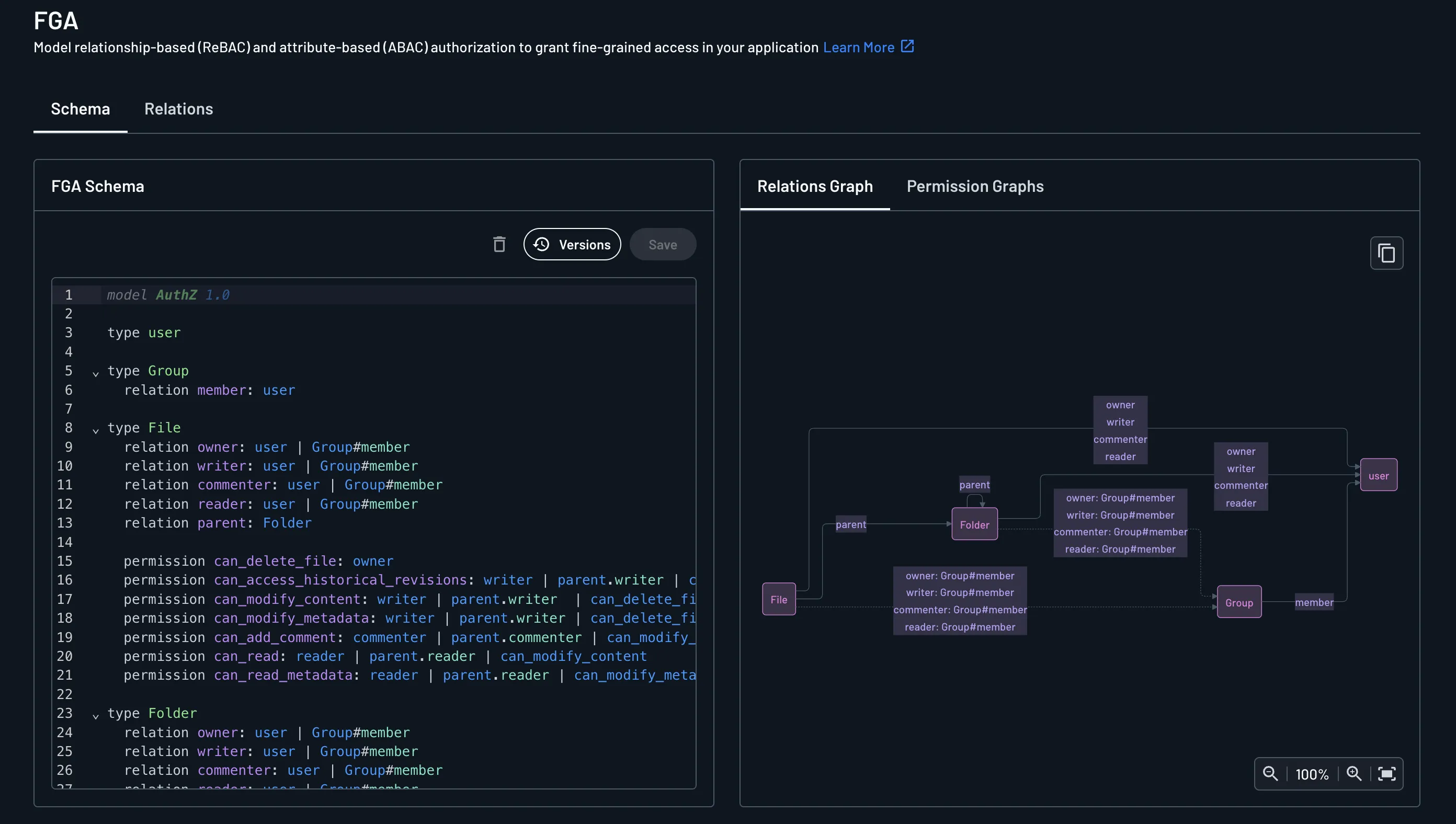
Task: Click the Folder node in graph
Action: tap(974, 524)
